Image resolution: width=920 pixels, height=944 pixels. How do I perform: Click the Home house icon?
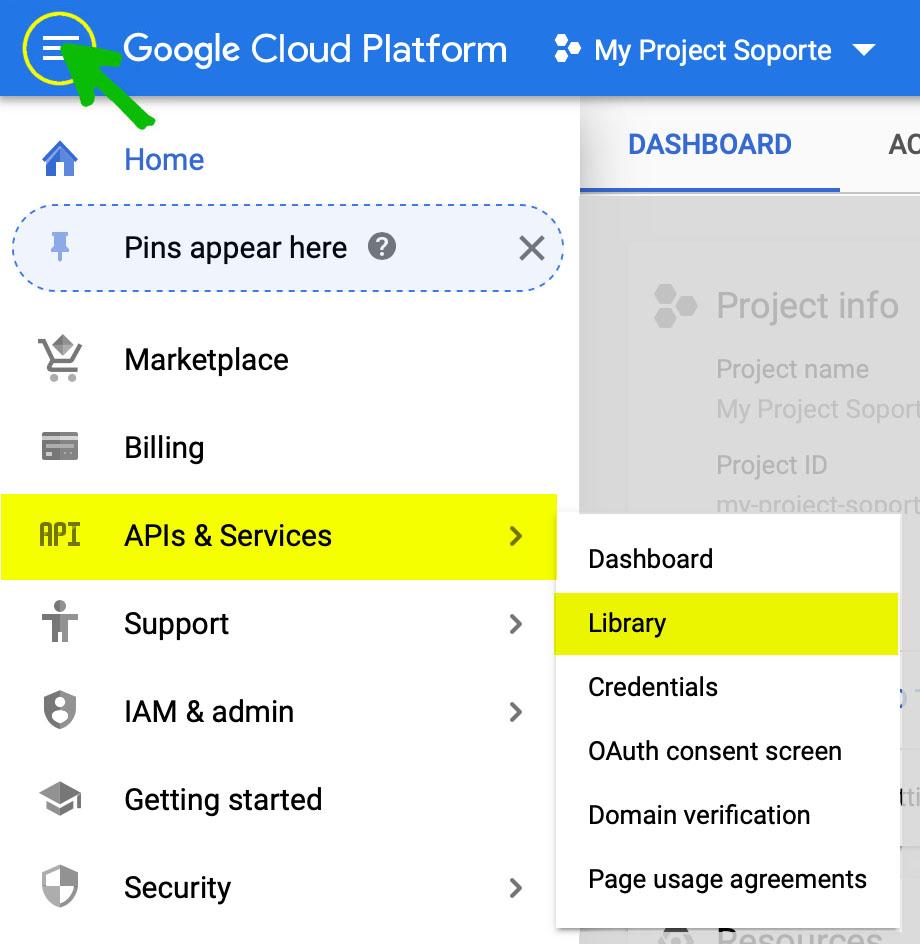(x=60, y=159)
